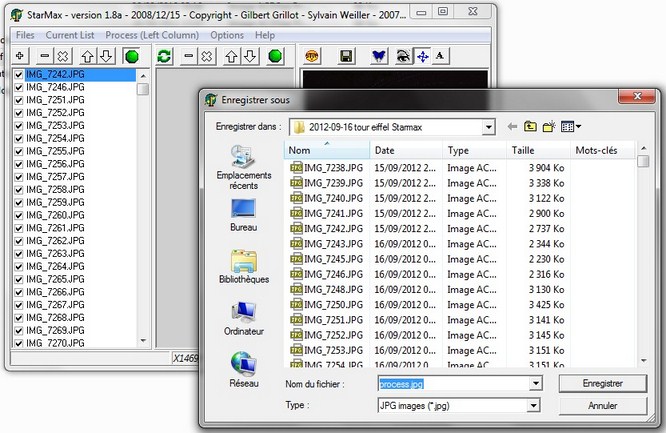The image size is (666, 433).
Task: Click scroll-up arrow of StarMax image list
Action: coord(143,76)
